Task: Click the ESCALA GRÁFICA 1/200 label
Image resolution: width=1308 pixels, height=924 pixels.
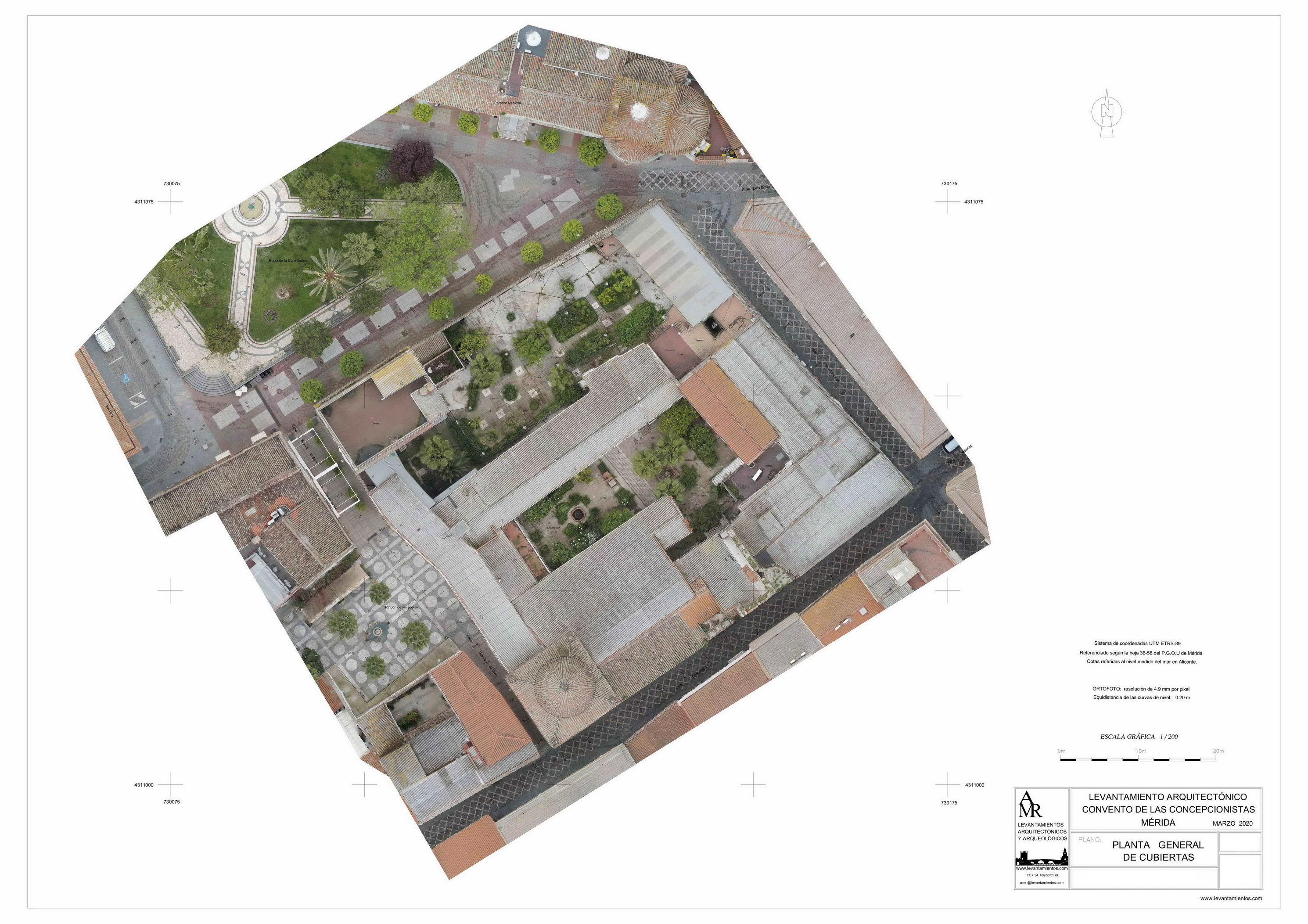Action: (1139, 737)
